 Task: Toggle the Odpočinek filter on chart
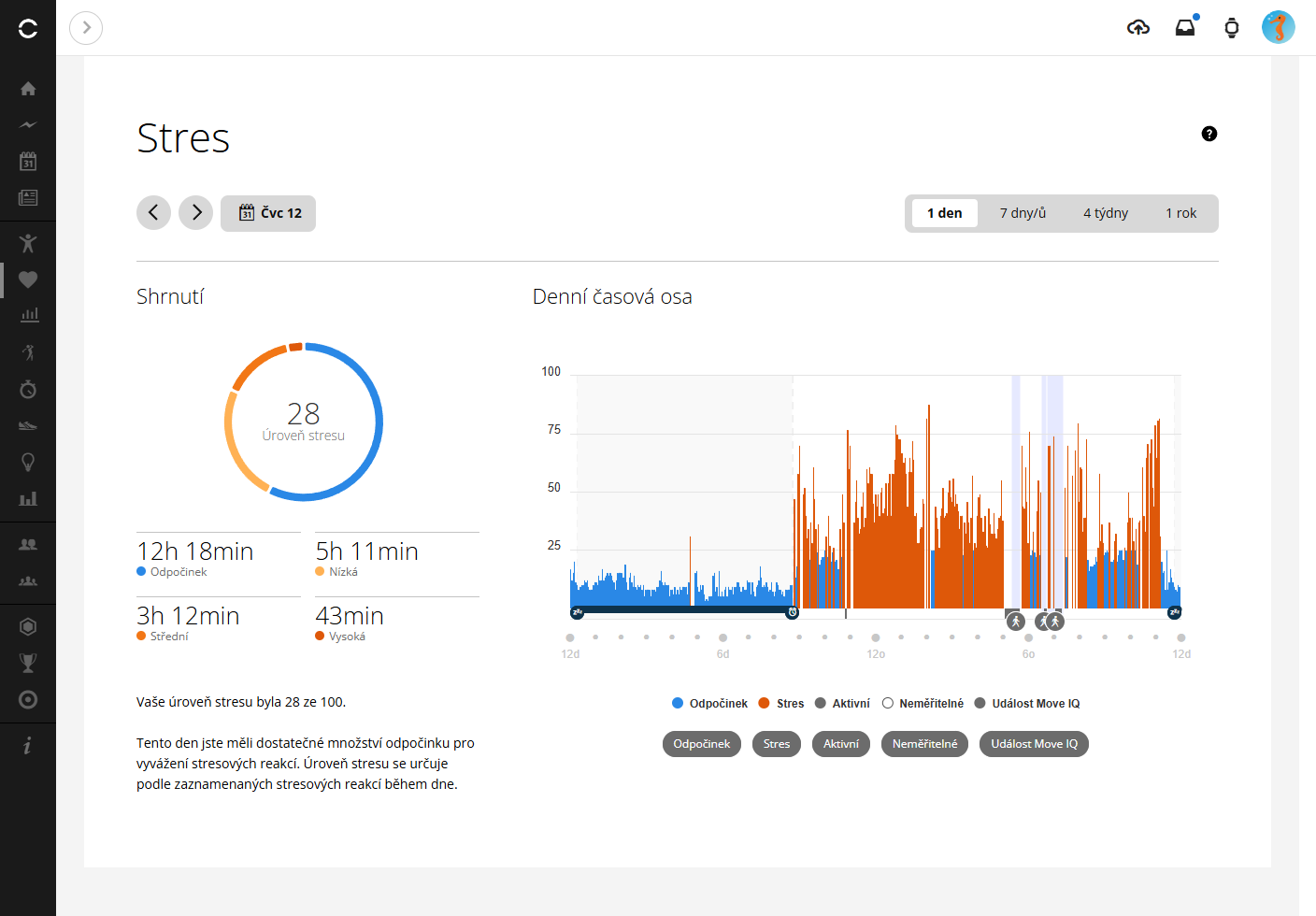pyautogui.click(x=702, y=744)
